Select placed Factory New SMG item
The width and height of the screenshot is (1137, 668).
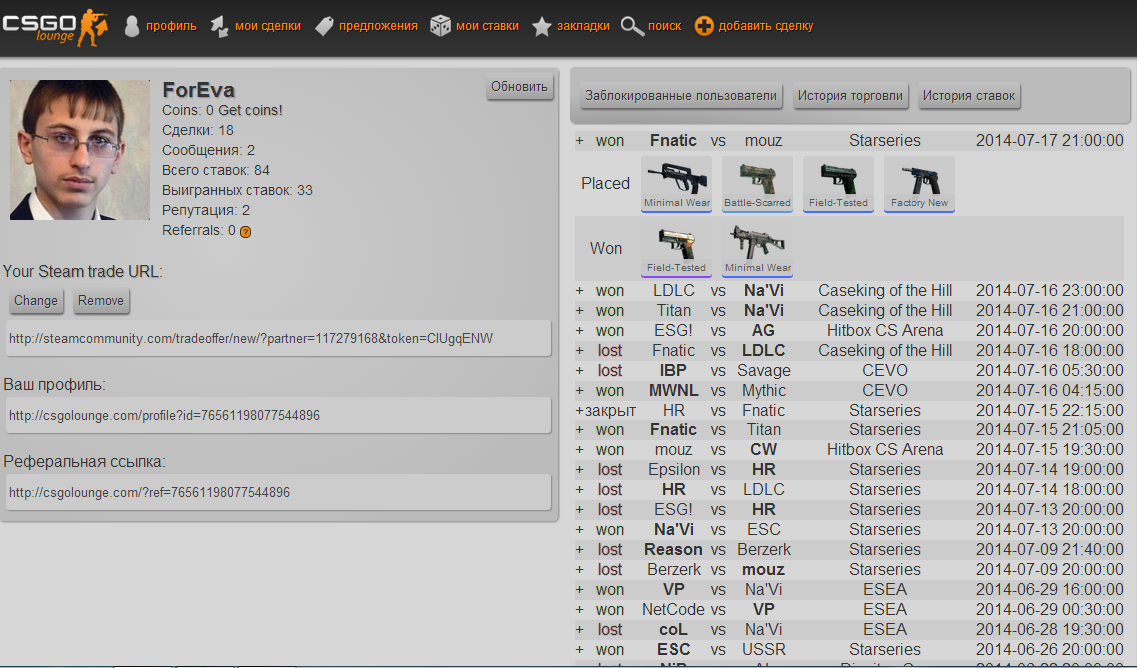click(x=919, y=184)
